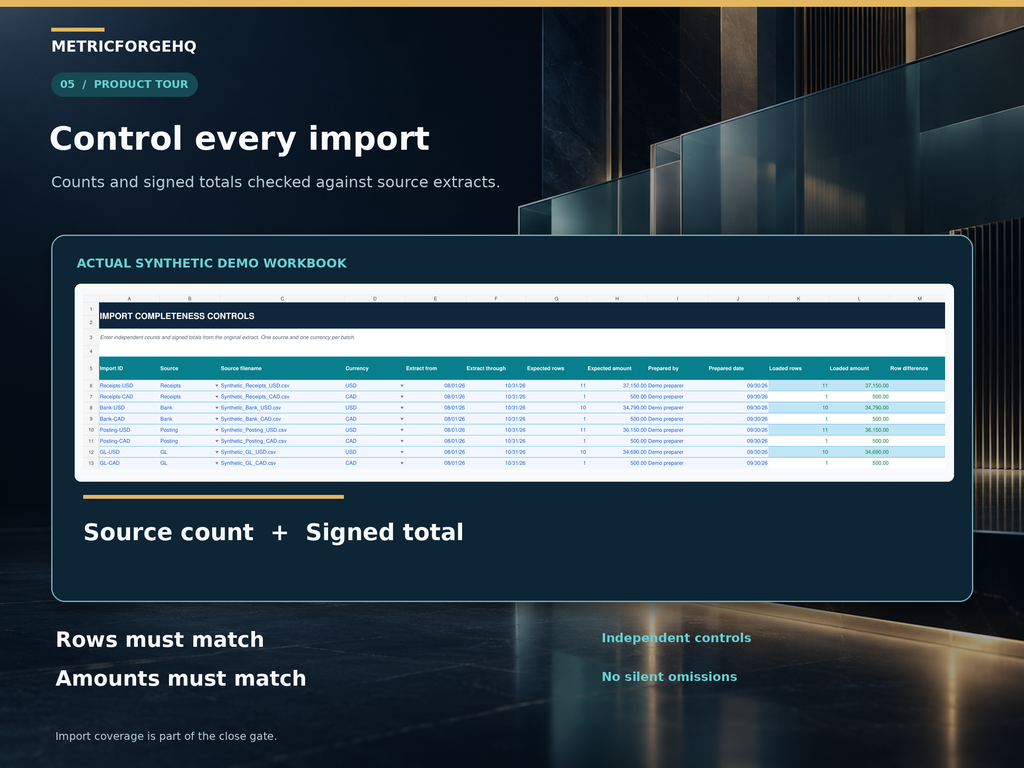Click the IMPORT COMPLETENESS CONTROLS title cell
The height and width of the screenshot is (768, 1024).
click(522, 315)
